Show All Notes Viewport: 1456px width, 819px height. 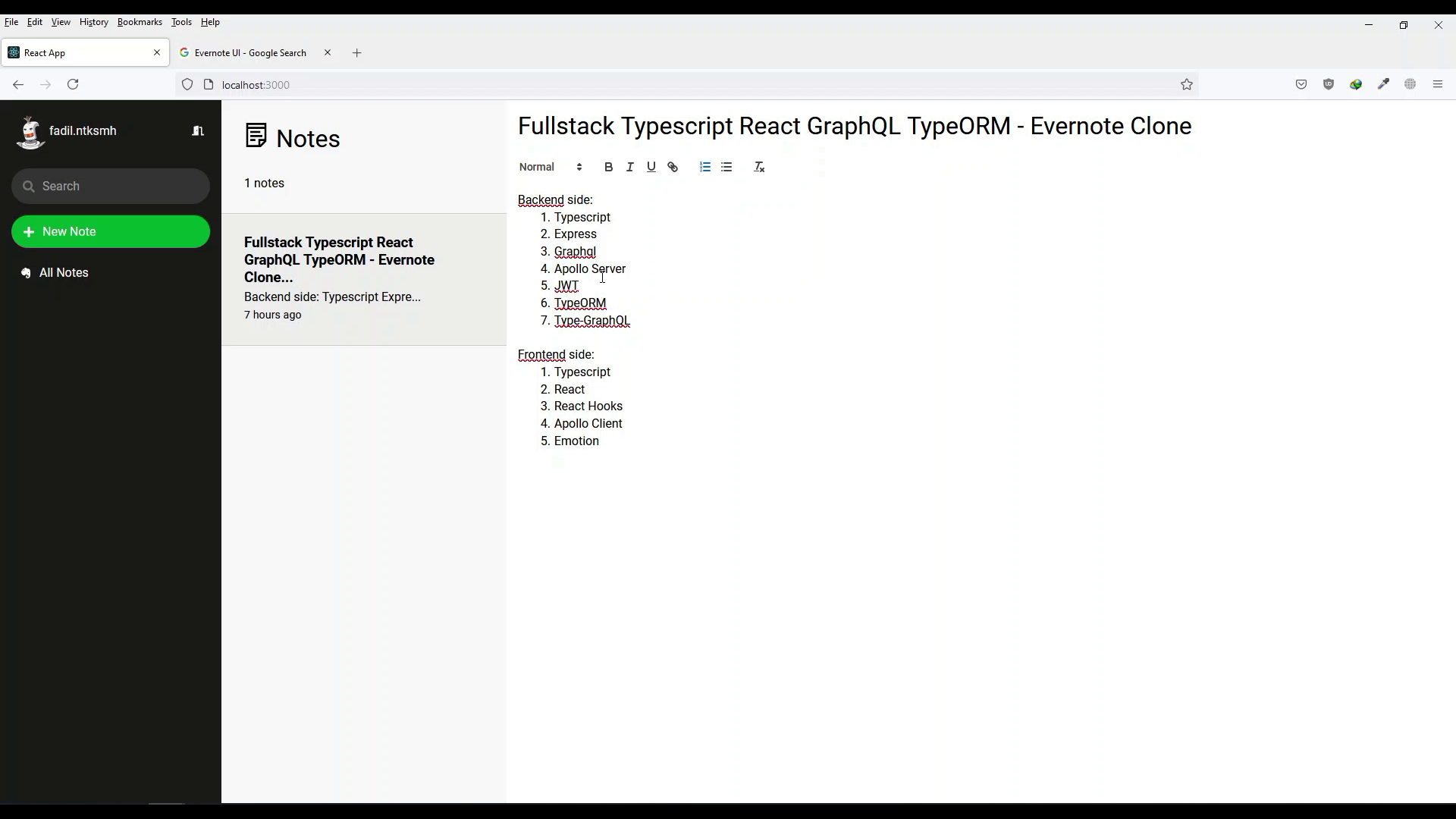coord(63,272)
